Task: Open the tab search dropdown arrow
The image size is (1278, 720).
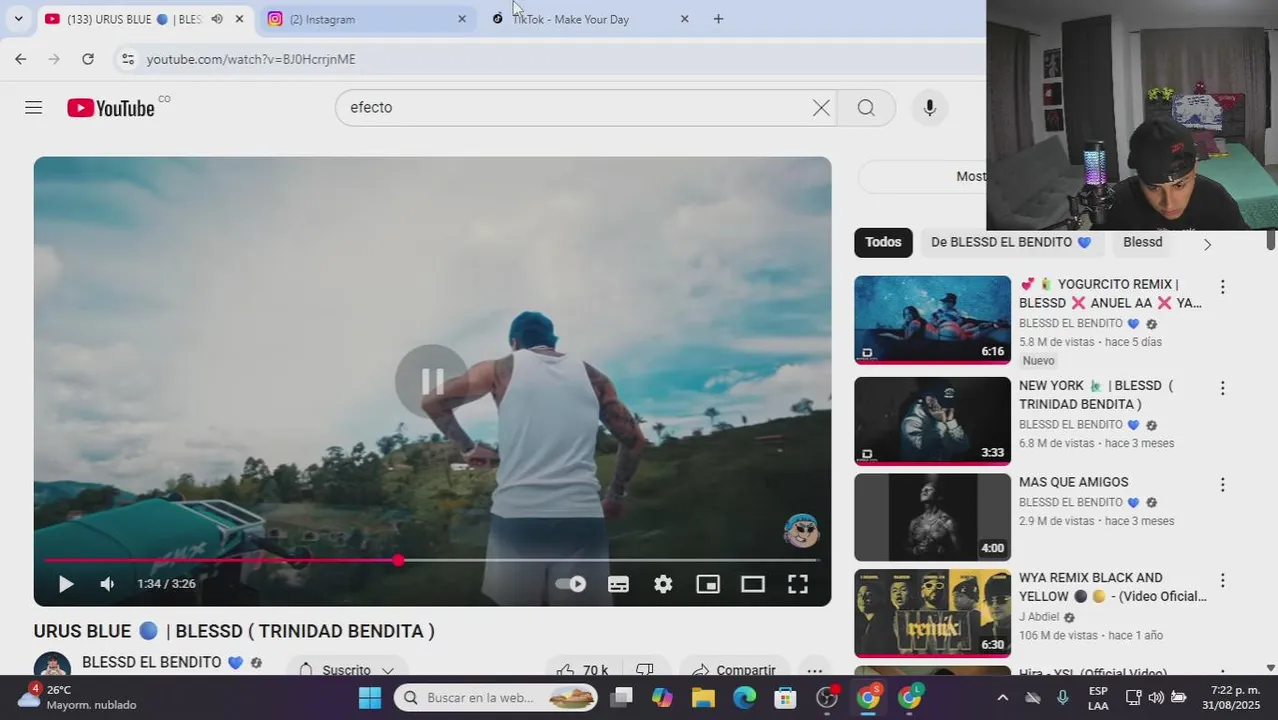Action: click(18, 19)
